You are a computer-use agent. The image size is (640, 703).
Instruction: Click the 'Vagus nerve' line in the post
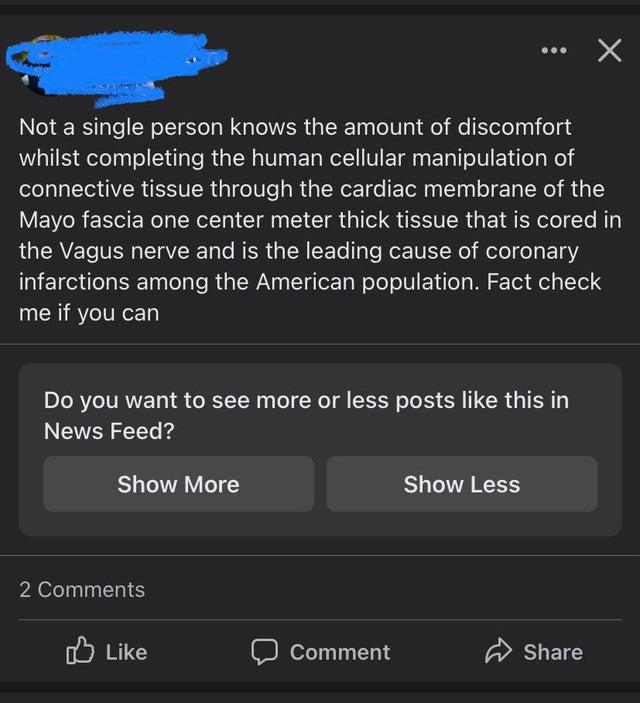(299, 251)
